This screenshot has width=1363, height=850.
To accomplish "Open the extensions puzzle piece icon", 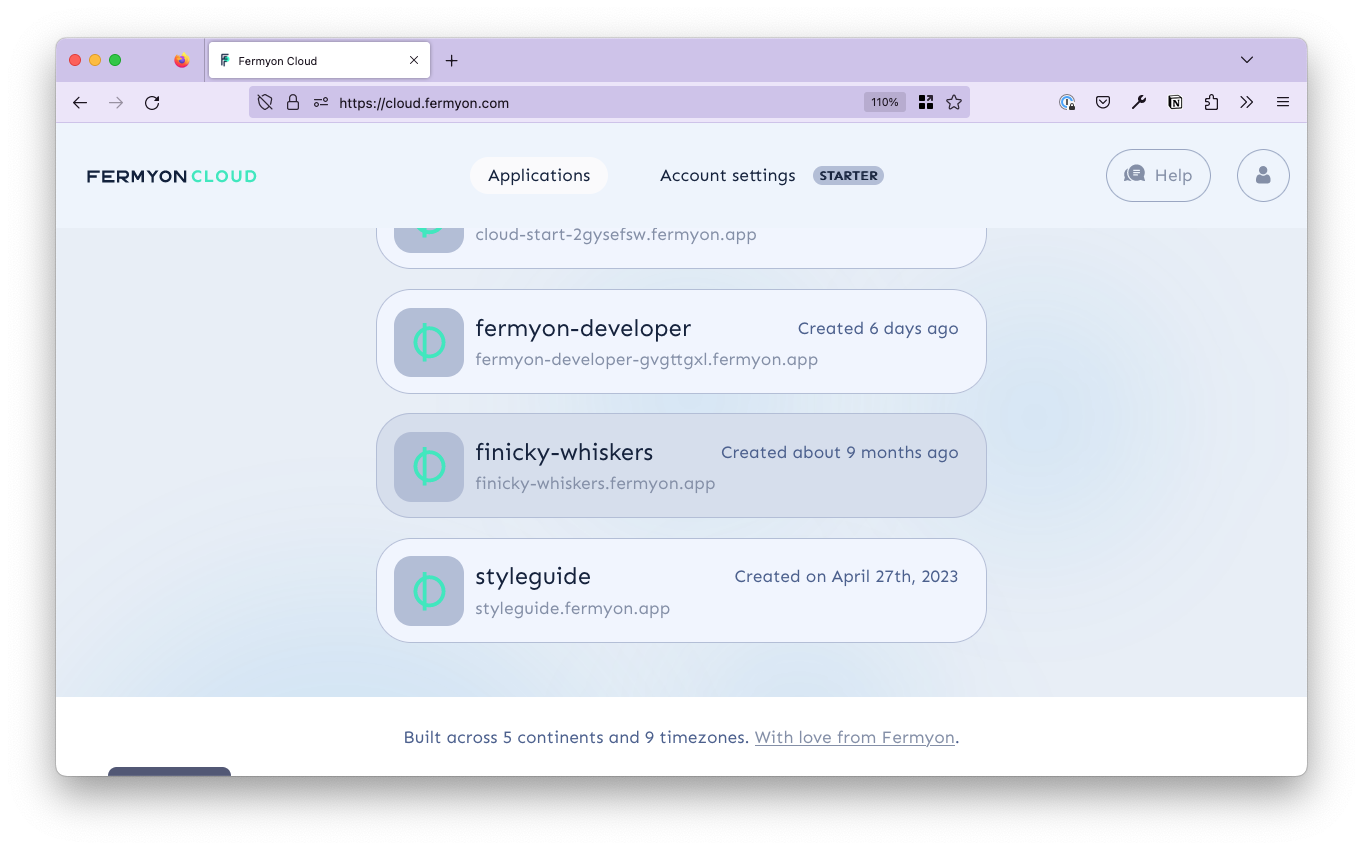I will click(1211, 102).
